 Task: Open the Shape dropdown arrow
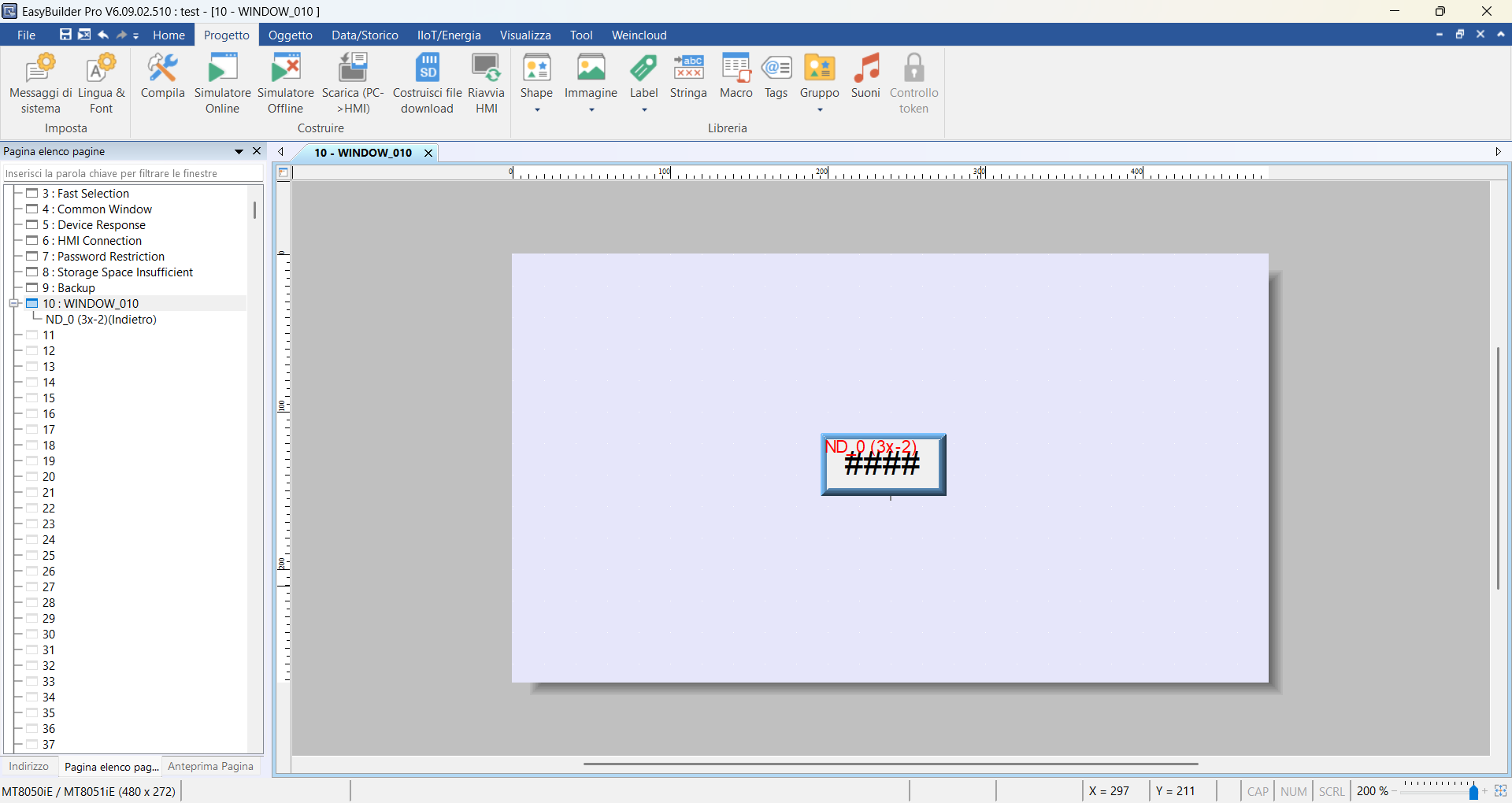pyautogui.click(x=537, y=111)
